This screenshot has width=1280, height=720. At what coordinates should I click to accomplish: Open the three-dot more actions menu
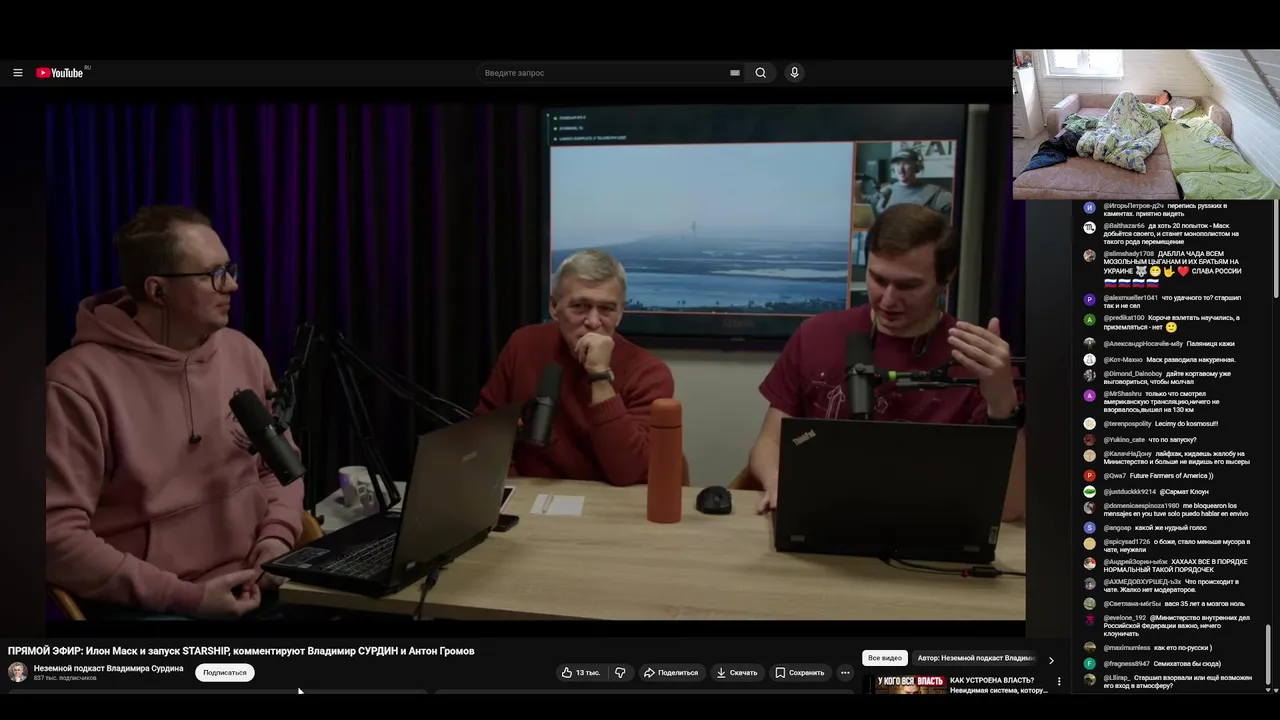(x=845, y=673)
